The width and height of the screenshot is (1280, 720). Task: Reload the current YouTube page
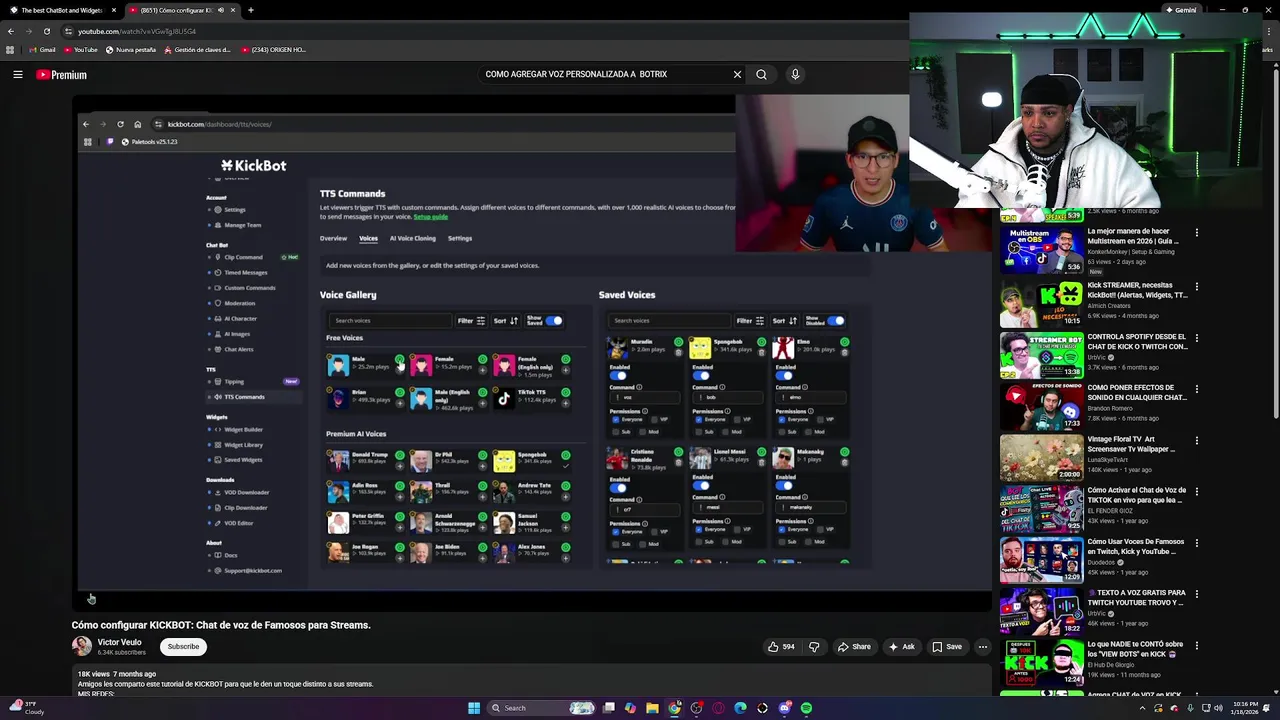(46, 31)
